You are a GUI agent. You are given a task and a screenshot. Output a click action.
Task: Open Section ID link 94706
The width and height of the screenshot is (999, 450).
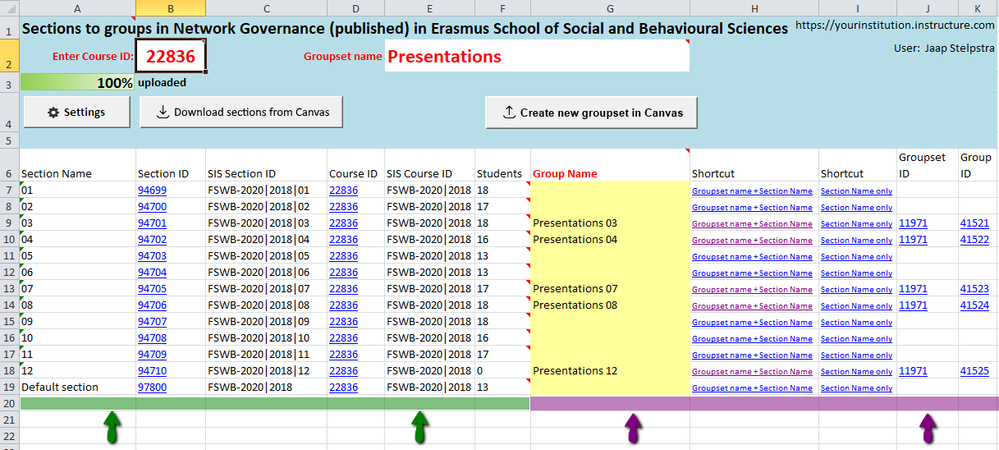tap(152, 305)
